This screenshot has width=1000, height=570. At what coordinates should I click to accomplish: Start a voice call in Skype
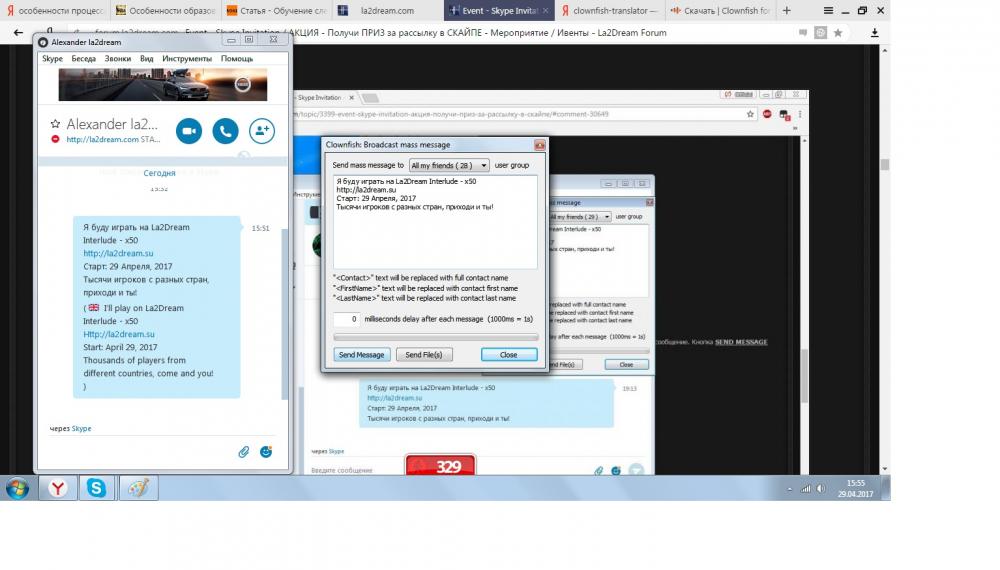[225, 131]
